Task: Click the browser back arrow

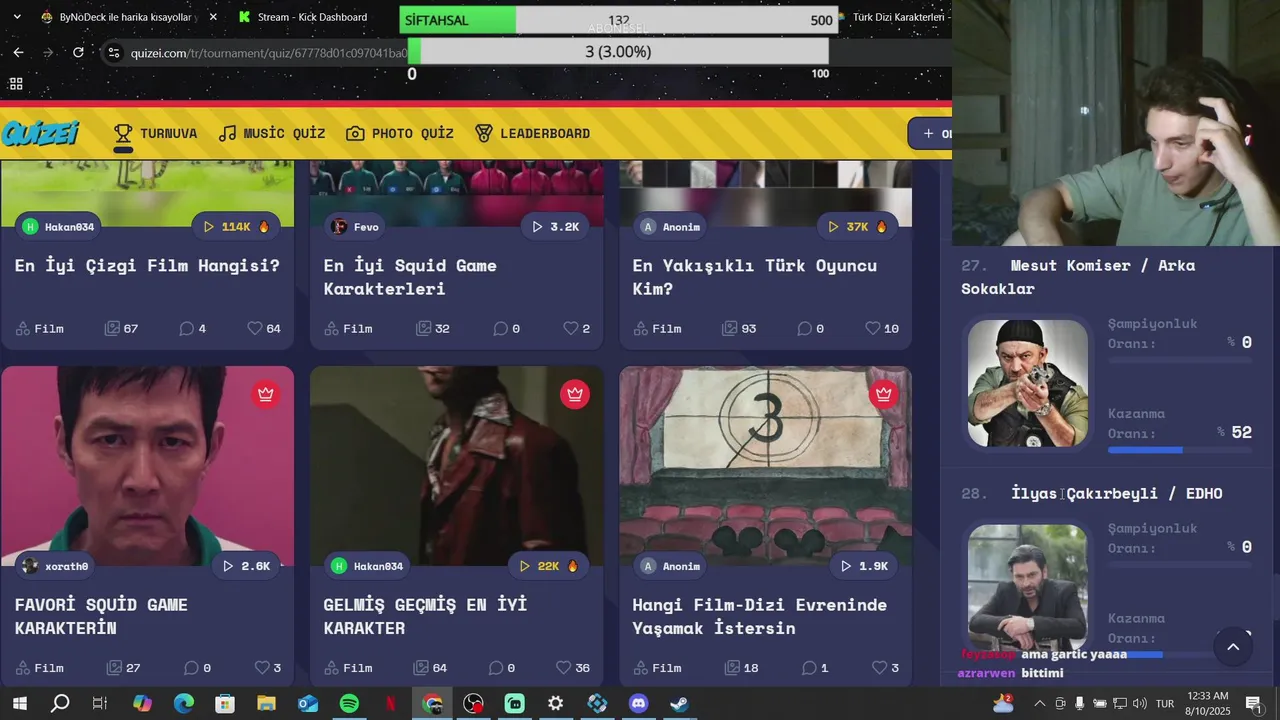Action: coord(18,52)
